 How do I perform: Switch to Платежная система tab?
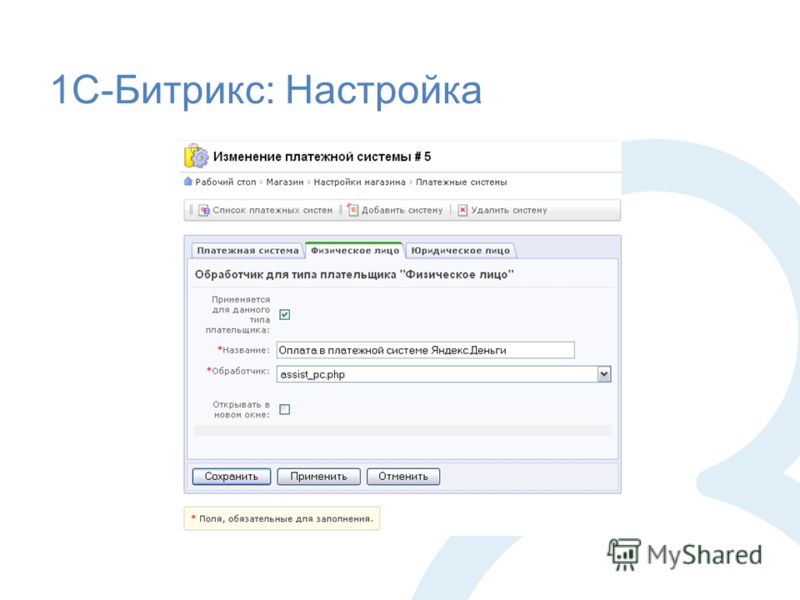tap(248, 251)
